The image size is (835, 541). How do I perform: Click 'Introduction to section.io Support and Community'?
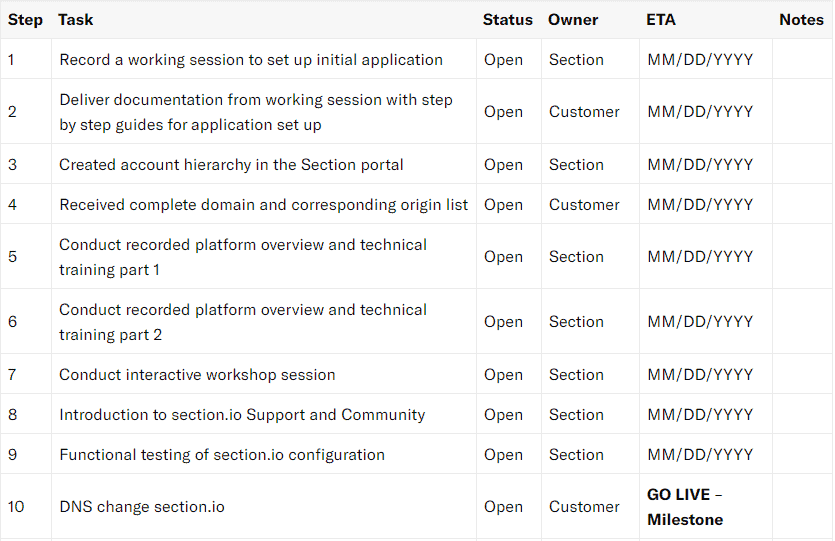(x=242, y=415)
